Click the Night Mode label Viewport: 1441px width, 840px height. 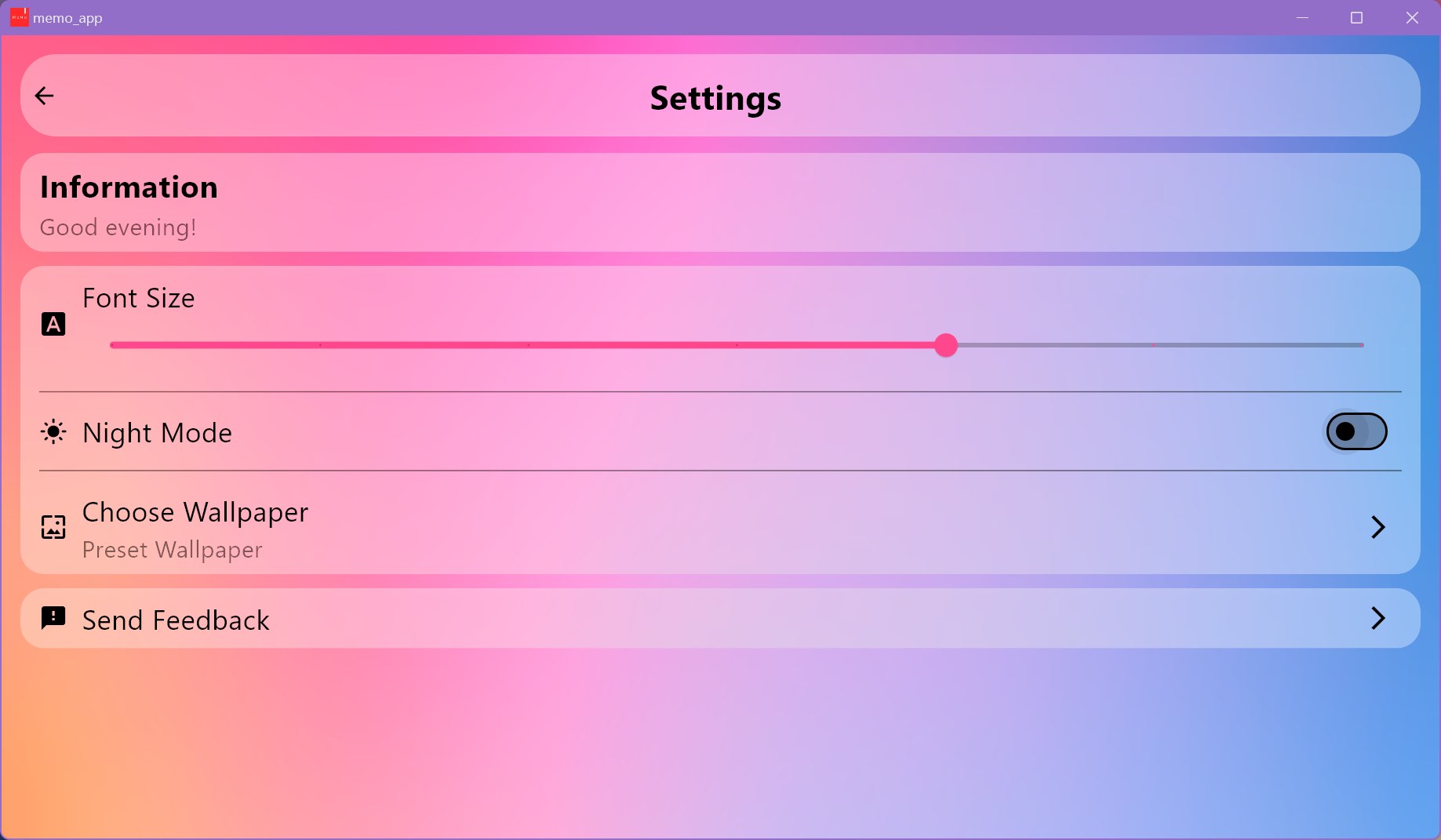tap(157, 433)
